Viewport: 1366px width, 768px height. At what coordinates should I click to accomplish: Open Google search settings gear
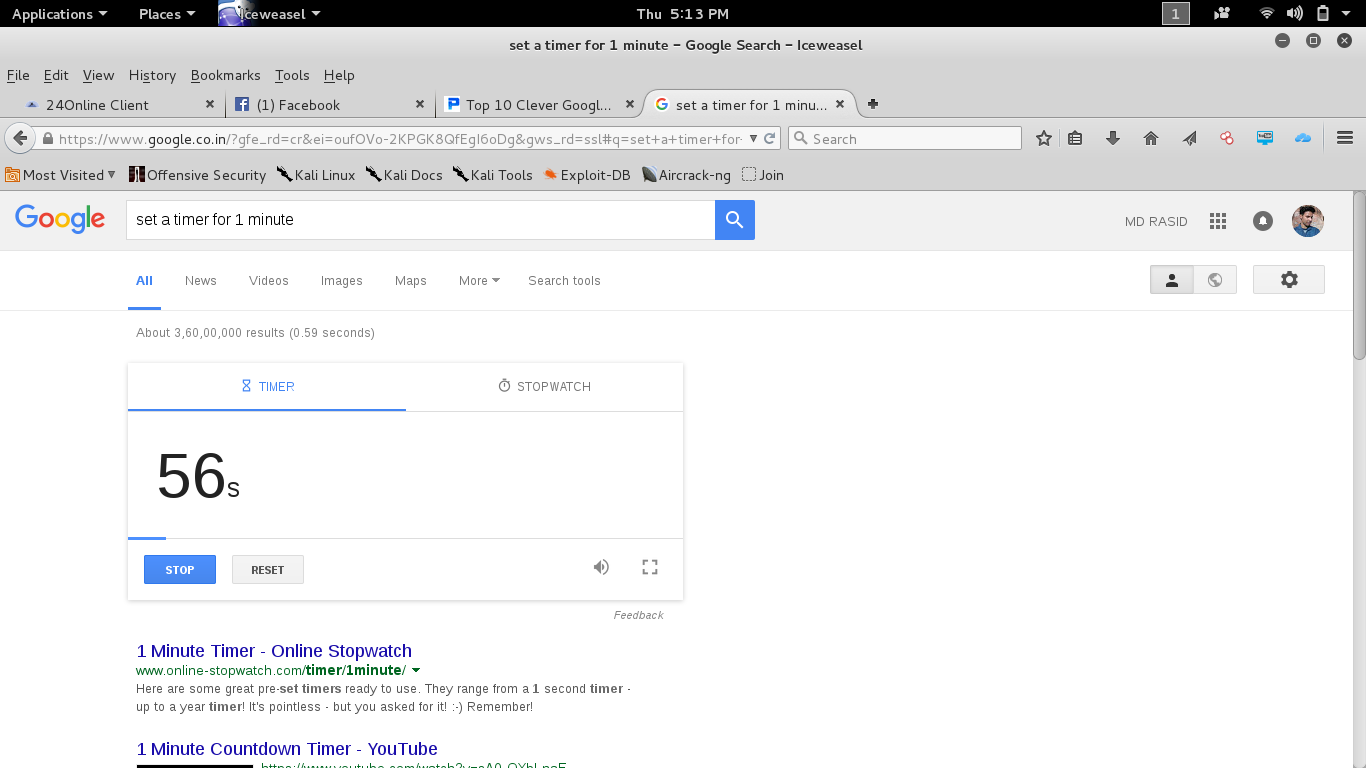click(x=1289, y=280)
